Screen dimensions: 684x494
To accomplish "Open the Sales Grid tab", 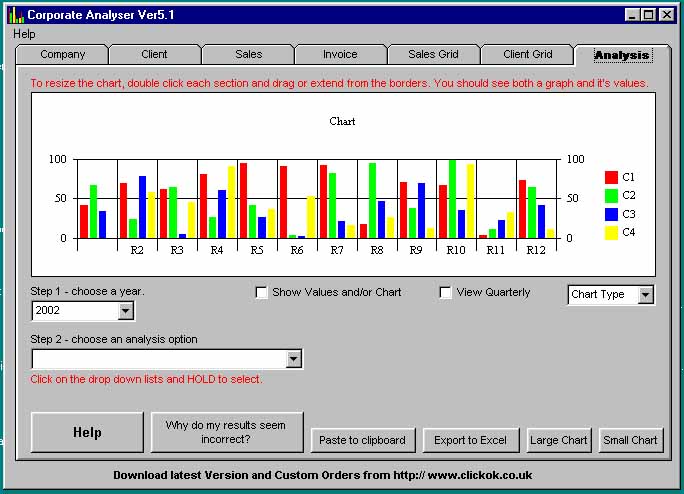I will pos(433,55).
